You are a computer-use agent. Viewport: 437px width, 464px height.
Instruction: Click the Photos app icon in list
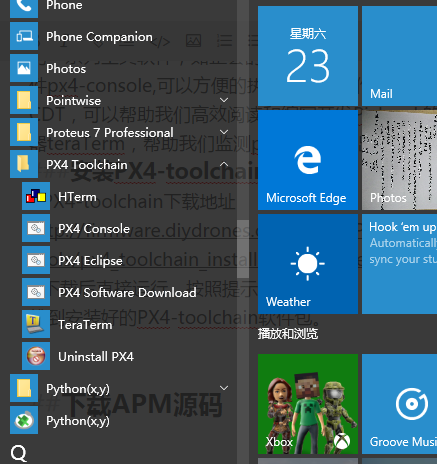(24, 68)
